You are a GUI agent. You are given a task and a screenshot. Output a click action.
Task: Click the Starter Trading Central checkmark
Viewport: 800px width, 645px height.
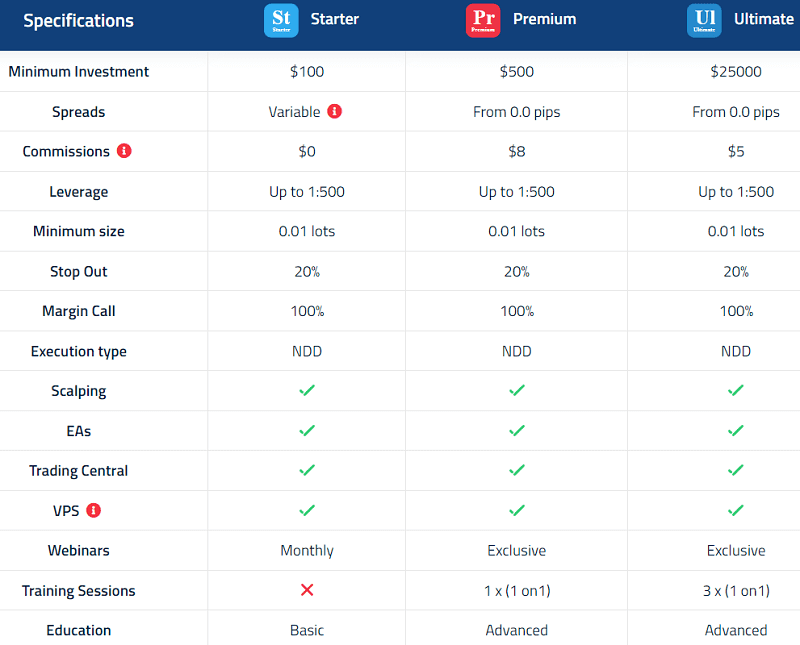(x=307, y=470)
